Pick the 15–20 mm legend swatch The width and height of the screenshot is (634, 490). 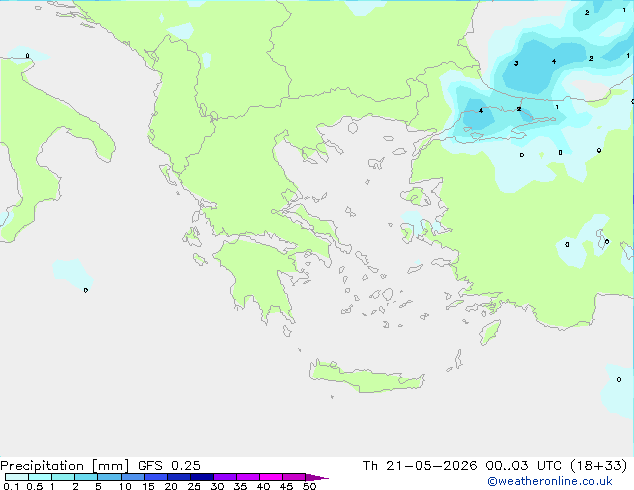point(156,477)
